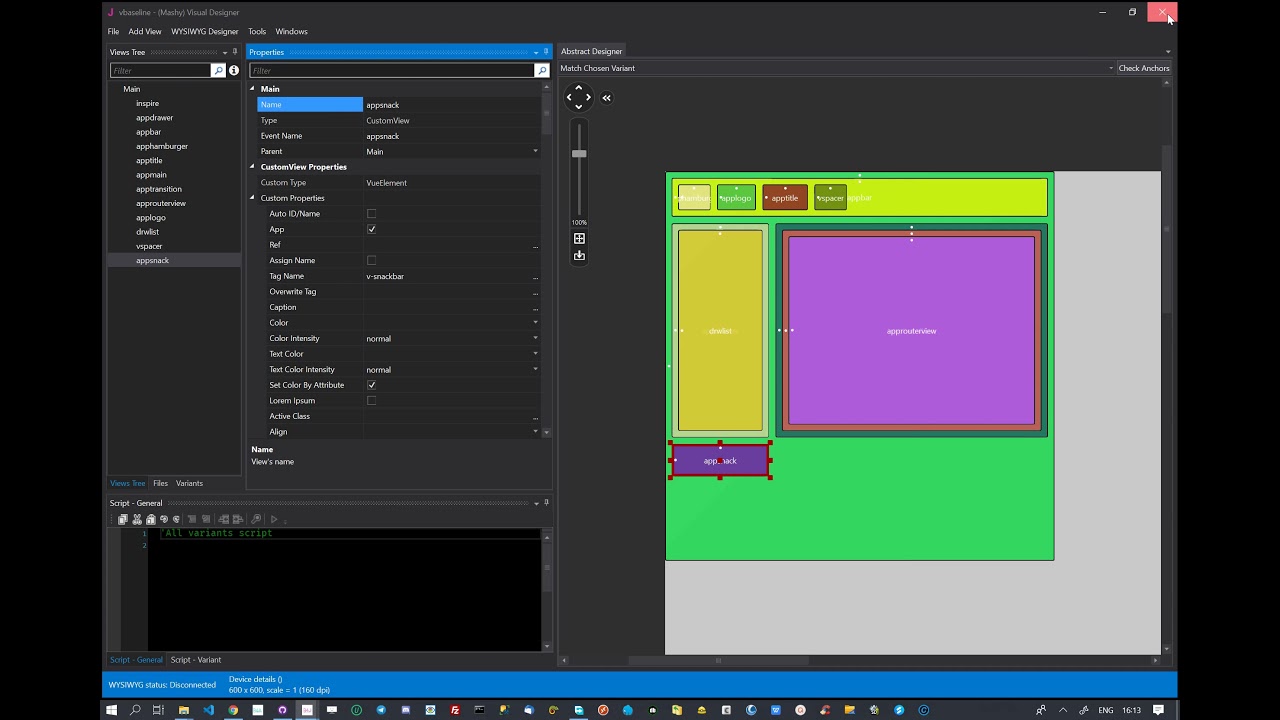Uncheck Set Color By Attribute
Viewport: 1280px width, 720px height.
(x=371, y=385)
